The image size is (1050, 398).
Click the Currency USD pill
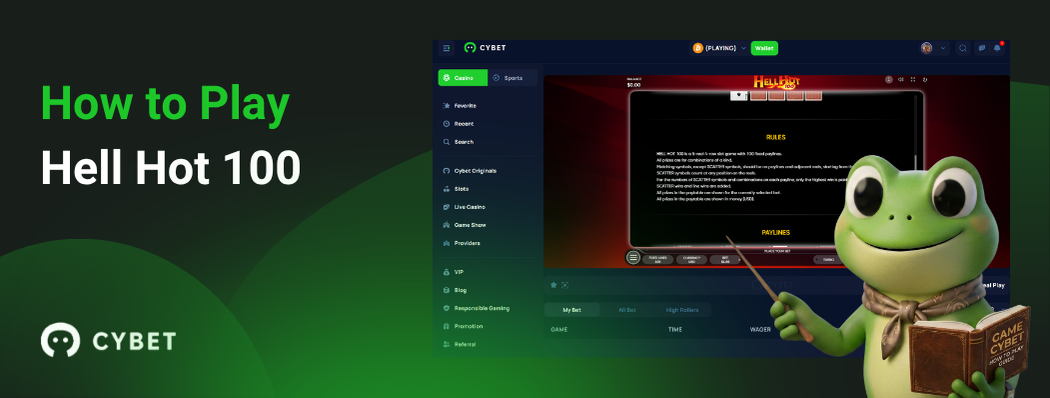click(x=691, y=259)
